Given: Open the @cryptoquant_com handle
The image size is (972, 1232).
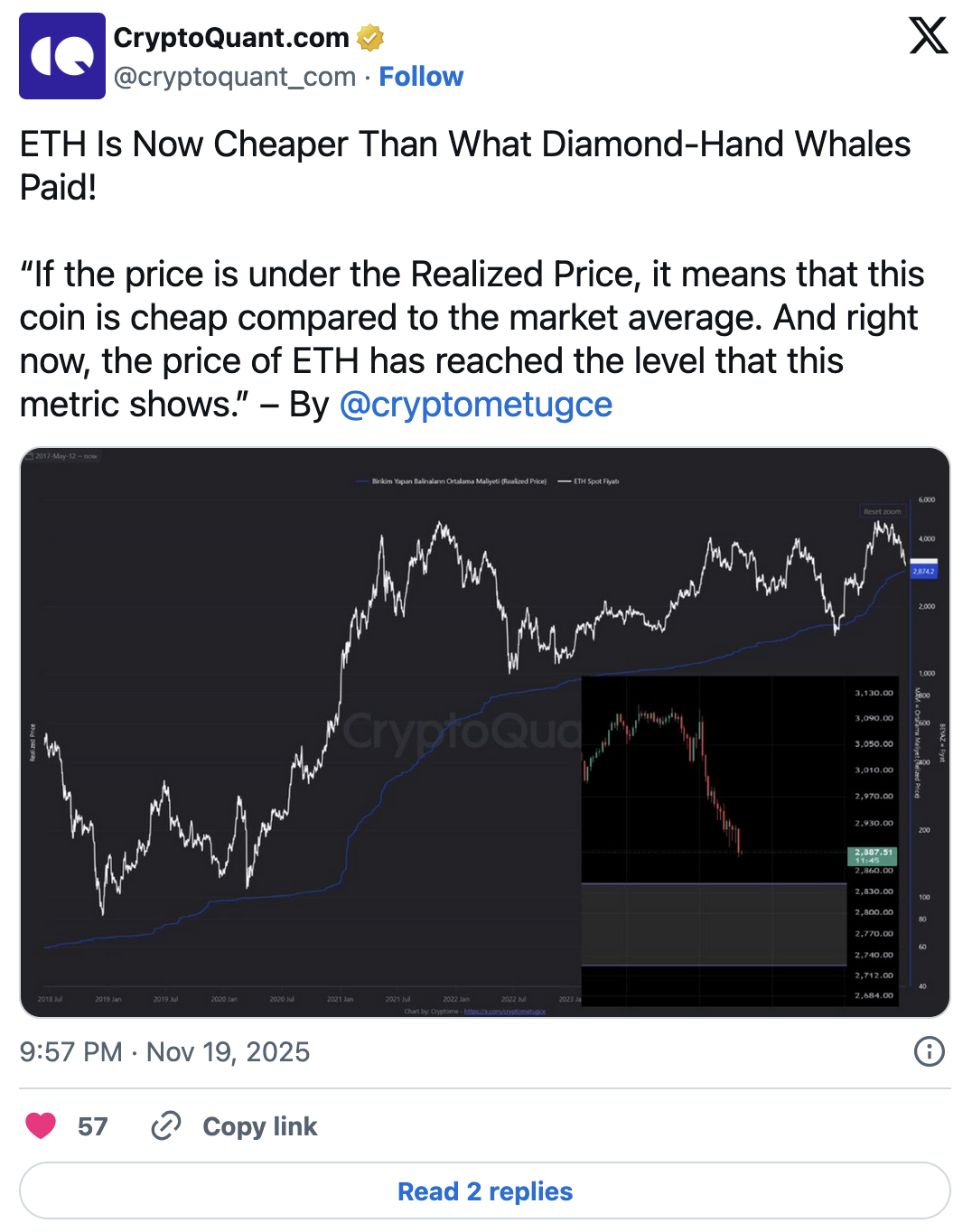Looking at the screenshot, I should (x=234, y=77).
